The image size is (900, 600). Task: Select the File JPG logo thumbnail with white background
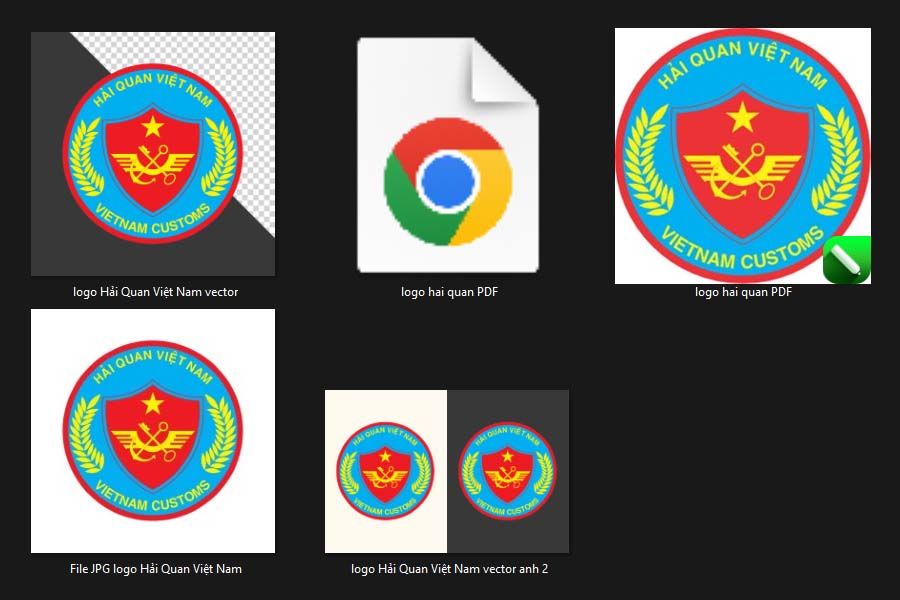coord(153,431)
